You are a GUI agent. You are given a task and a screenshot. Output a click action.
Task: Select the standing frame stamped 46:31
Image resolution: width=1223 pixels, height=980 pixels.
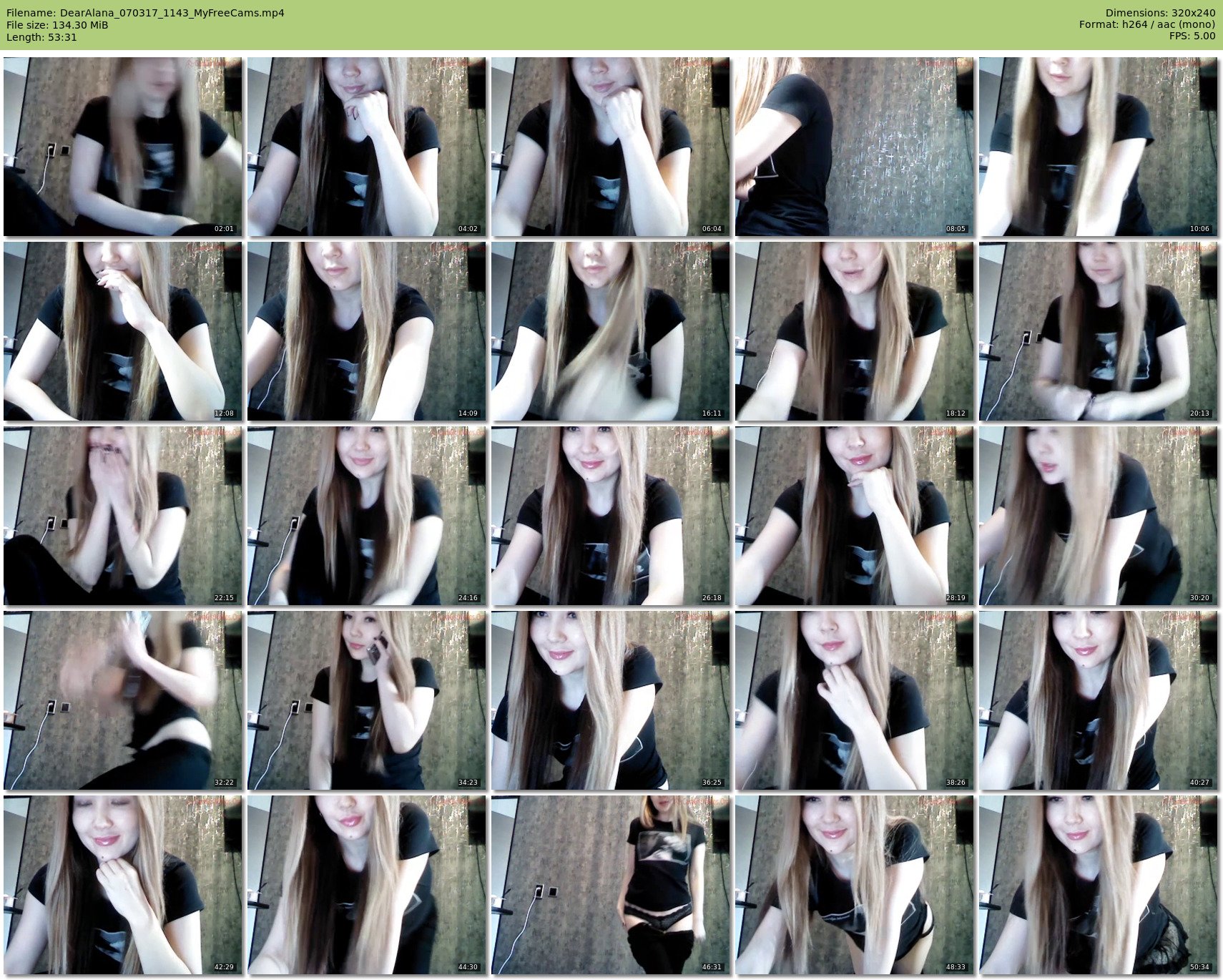[611, 885]
